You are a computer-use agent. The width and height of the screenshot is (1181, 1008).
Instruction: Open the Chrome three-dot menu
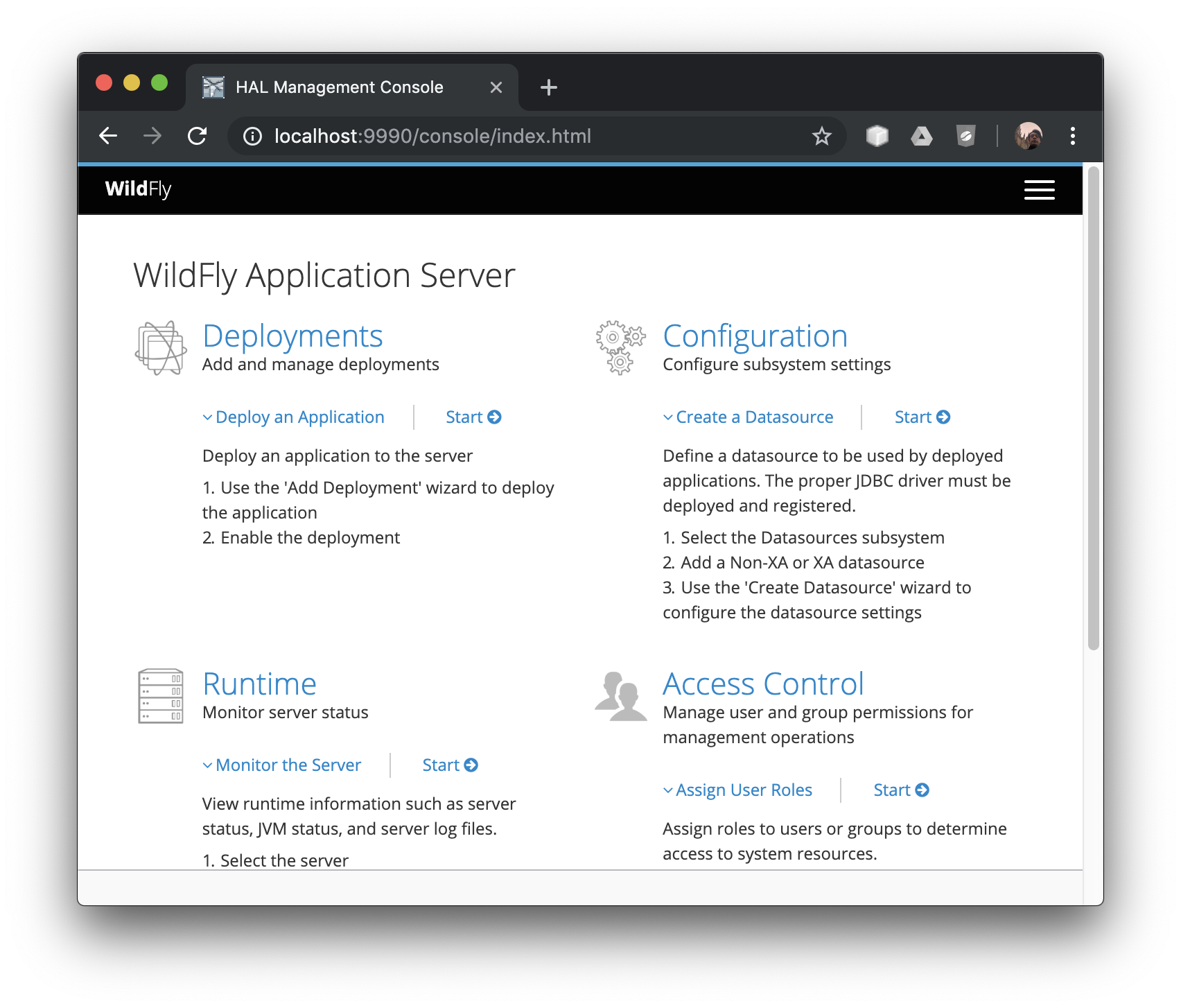click(x=1072, y=136)
